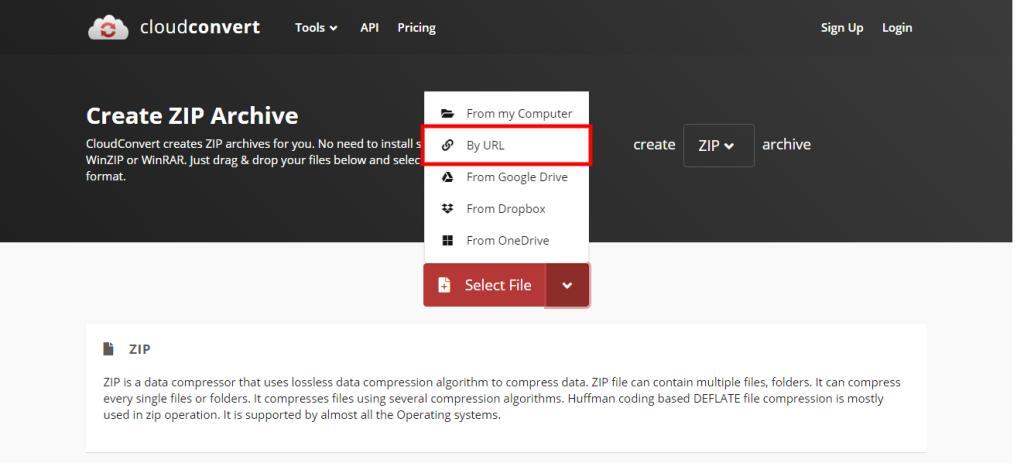Click the Create ZIP Archive heading
Screen dimensions: 1024x463
(192, 116)
